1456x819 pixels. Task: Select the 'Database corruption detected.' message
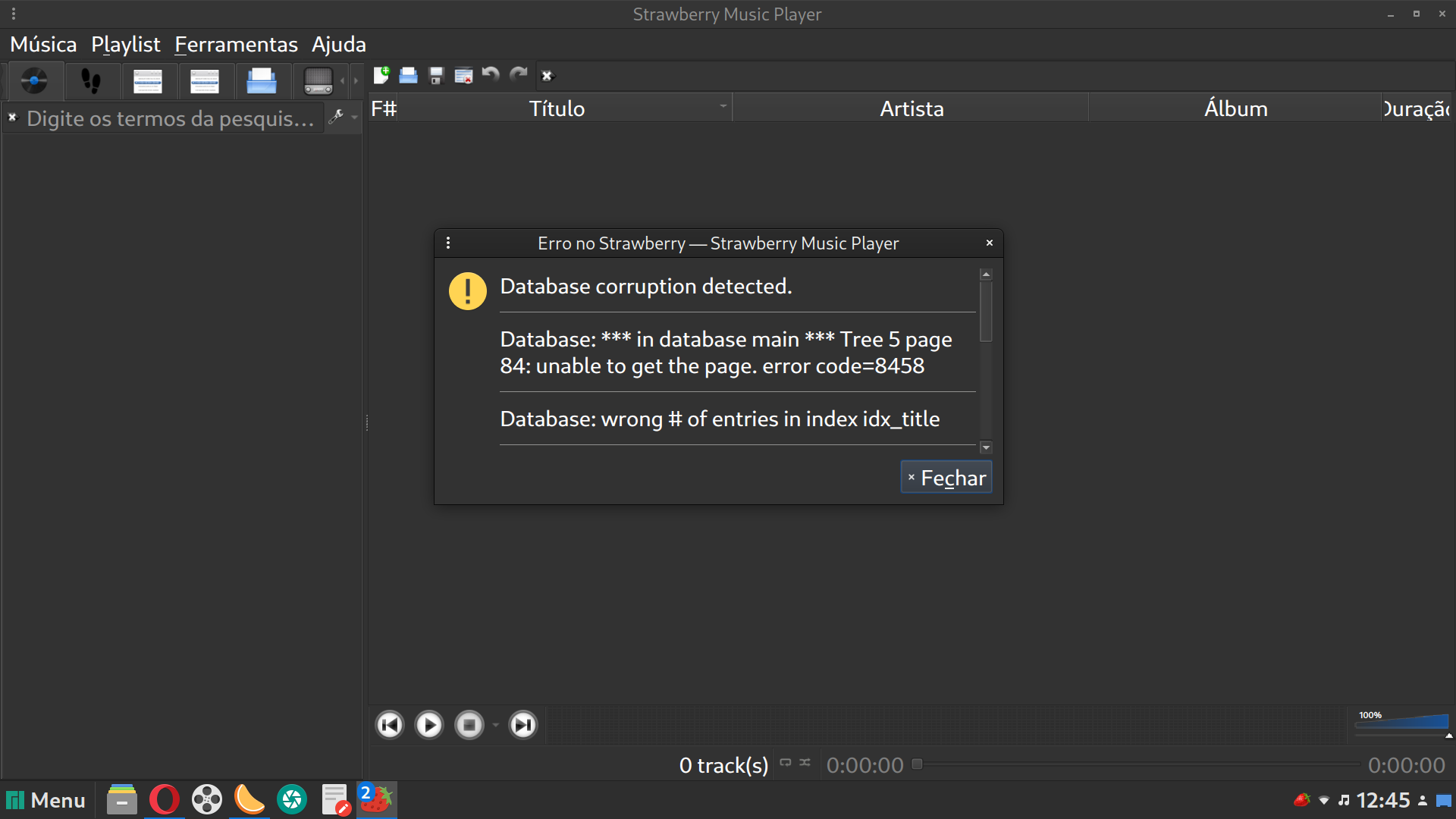pyautogui.click(x=646, y=287)
